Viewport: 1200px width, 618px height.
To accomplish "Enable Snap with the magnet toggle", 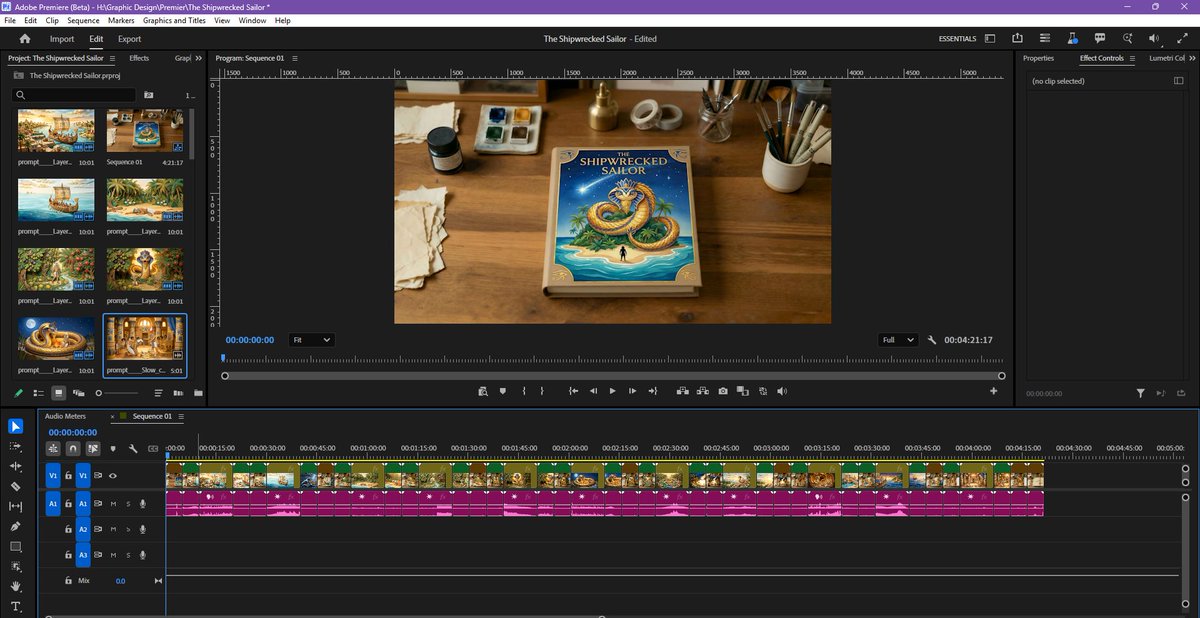I will (72, 449).
